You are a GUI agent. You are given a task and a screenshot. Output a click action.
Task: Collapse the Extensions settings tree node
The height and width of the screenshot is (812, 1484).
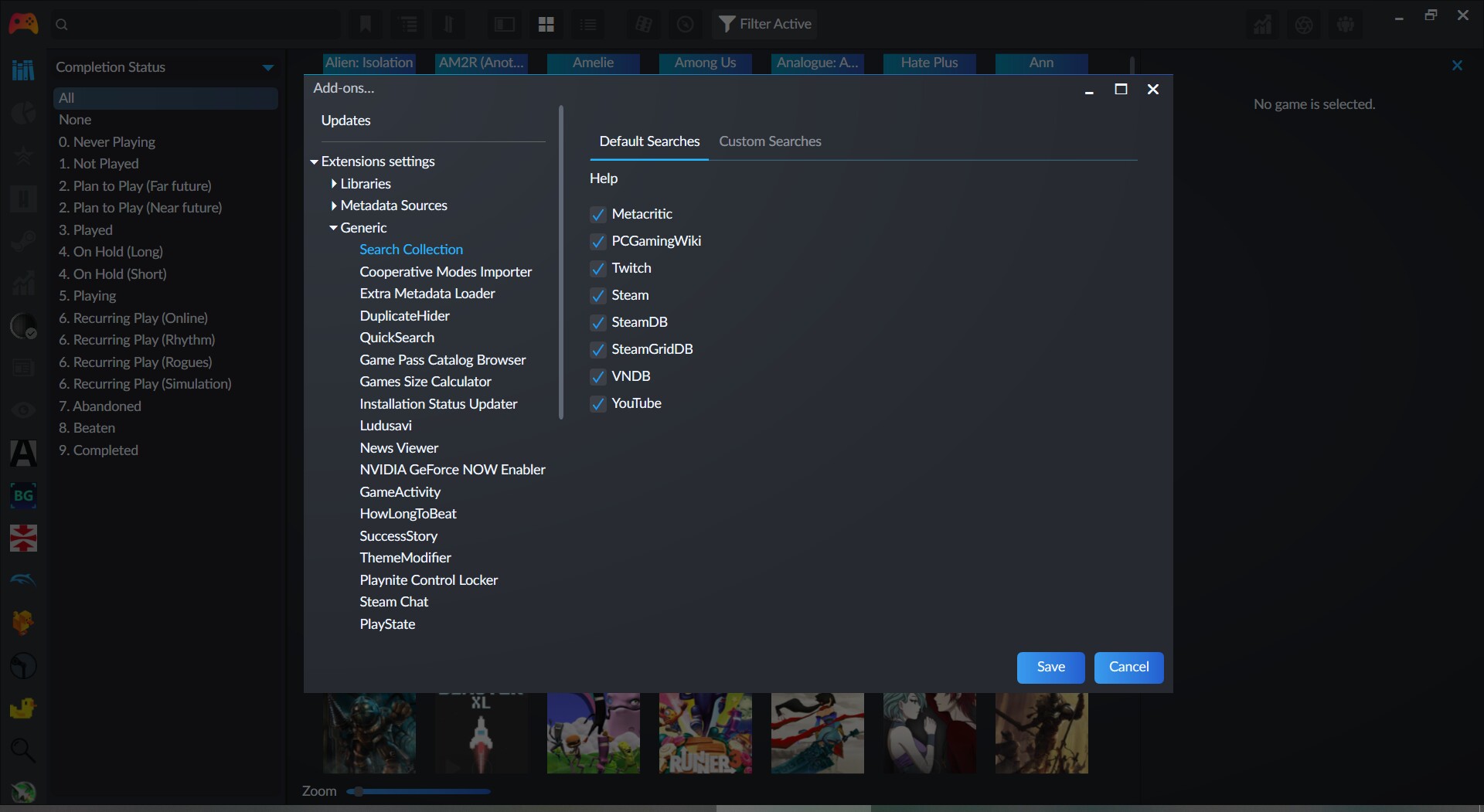point(315,162)
